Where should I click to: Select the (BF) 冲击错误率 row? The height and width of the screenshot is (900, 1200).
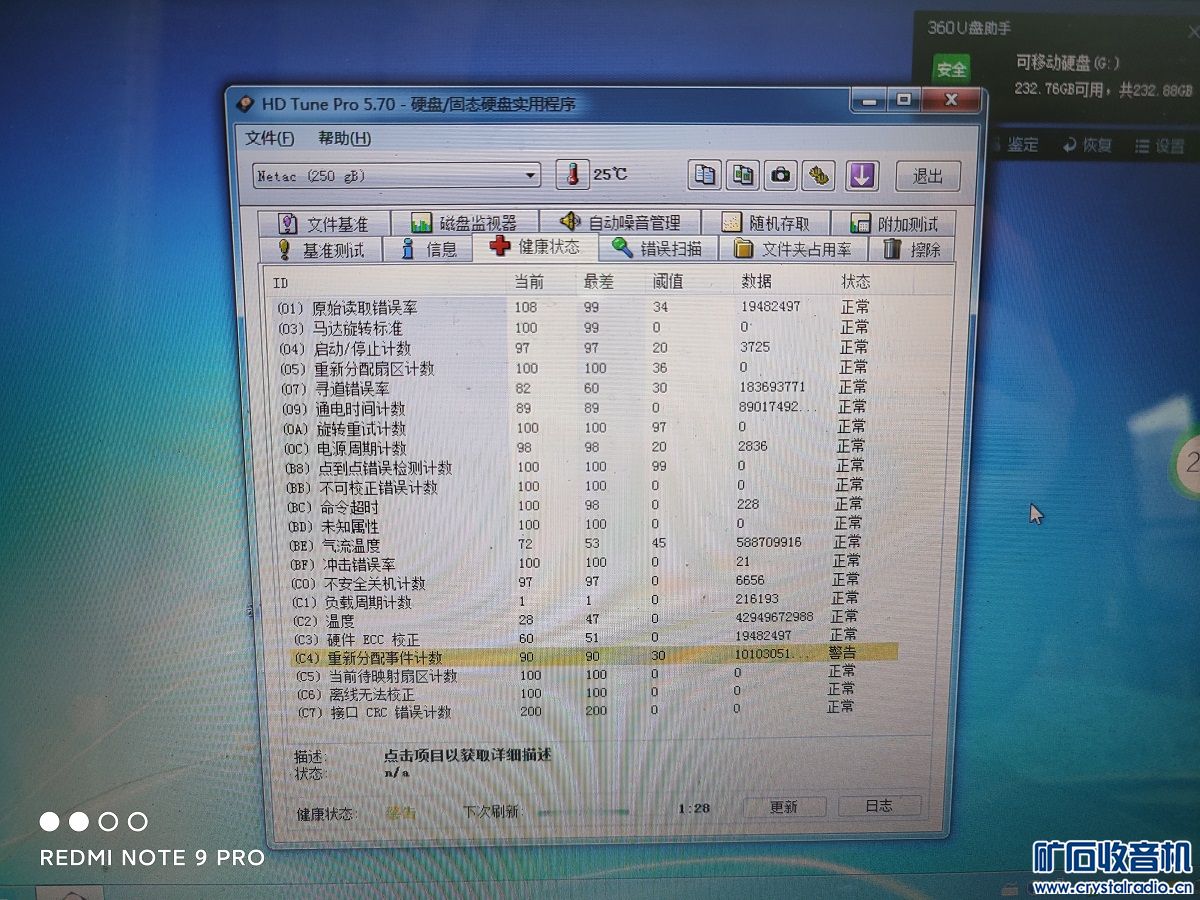[575, 563]
